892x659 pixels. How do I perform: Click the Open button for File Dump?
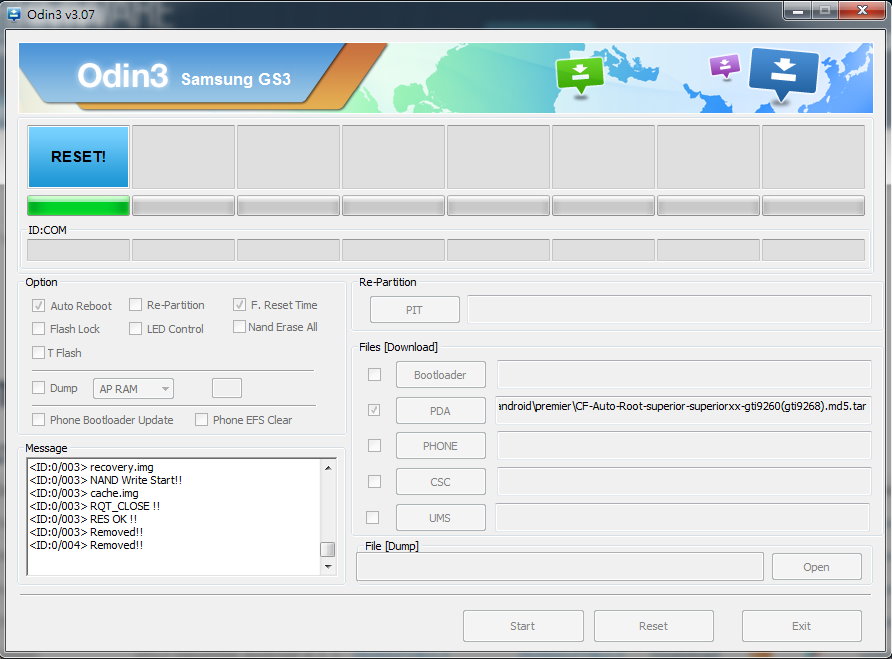click(x=816, y=567)
